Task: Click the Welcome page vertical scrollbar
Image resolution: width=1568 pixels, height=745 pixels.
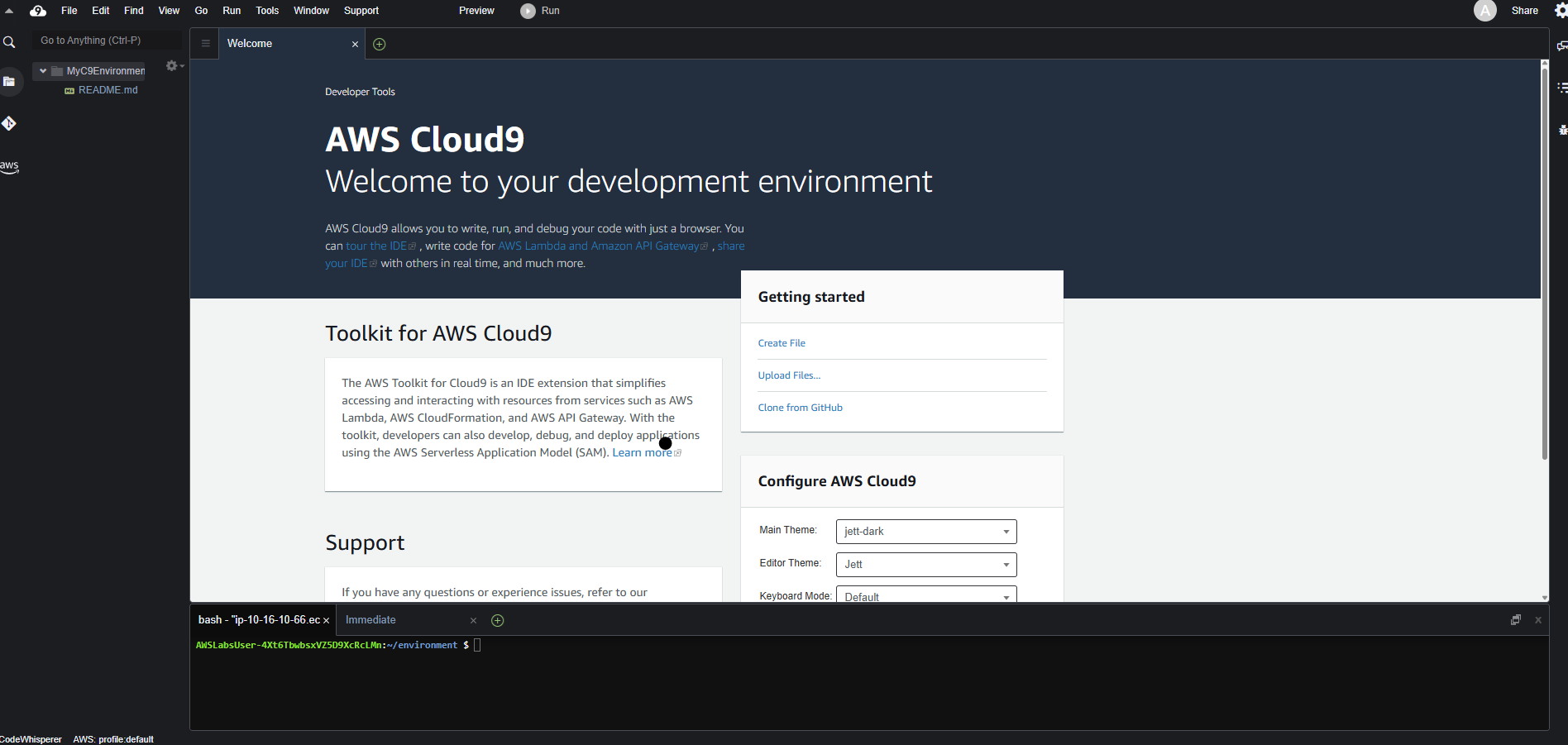Action: [1544, 263]
